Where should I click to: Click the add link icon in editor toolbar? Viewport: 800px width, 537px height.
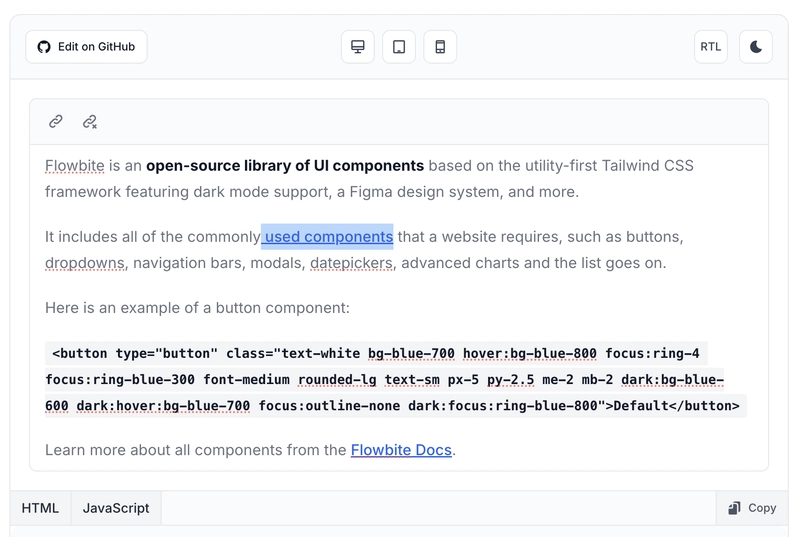click(x=56, y=121)
